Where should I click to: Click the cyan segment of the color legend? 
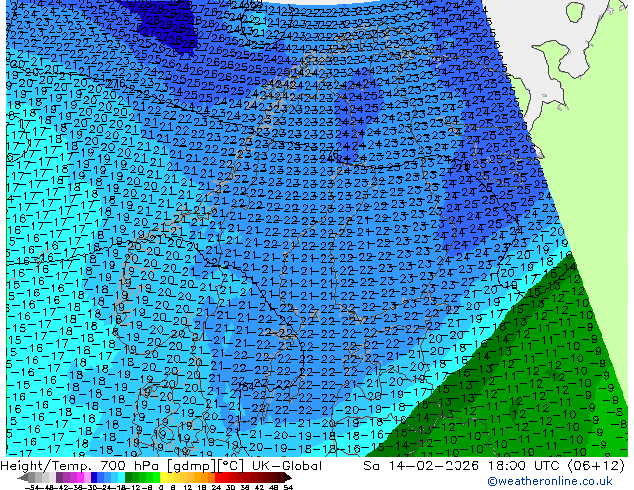tap(121, 477)
